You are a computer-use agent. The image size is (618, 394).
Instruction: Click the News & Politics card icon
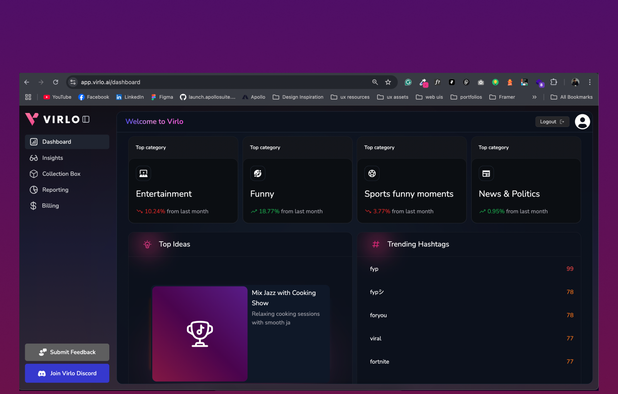click(486, 173)
